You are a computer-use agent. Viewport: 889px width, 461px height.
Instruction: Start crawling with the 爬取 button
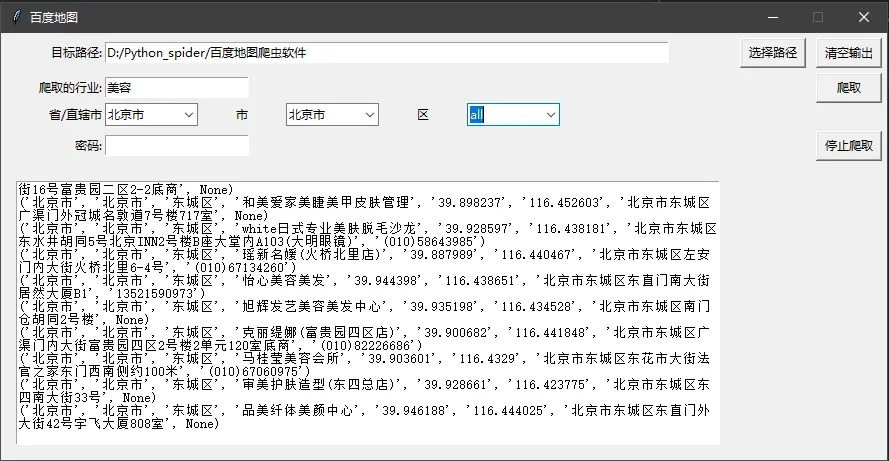(848, 88)
